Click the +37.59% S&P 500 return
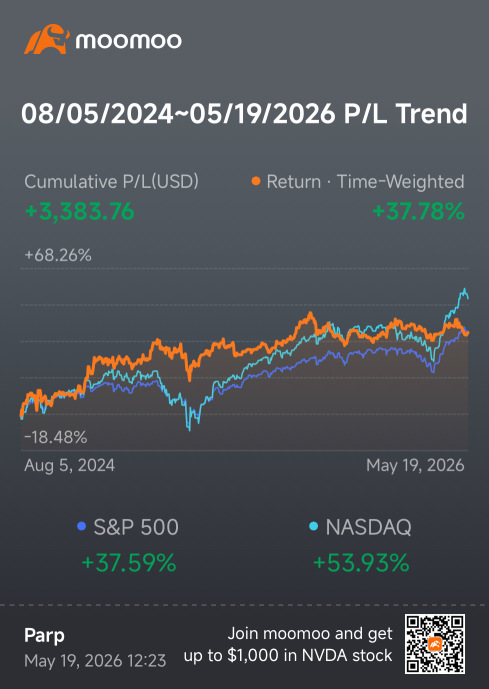Viewport: 489px width, 689px height. click(129, 563)
